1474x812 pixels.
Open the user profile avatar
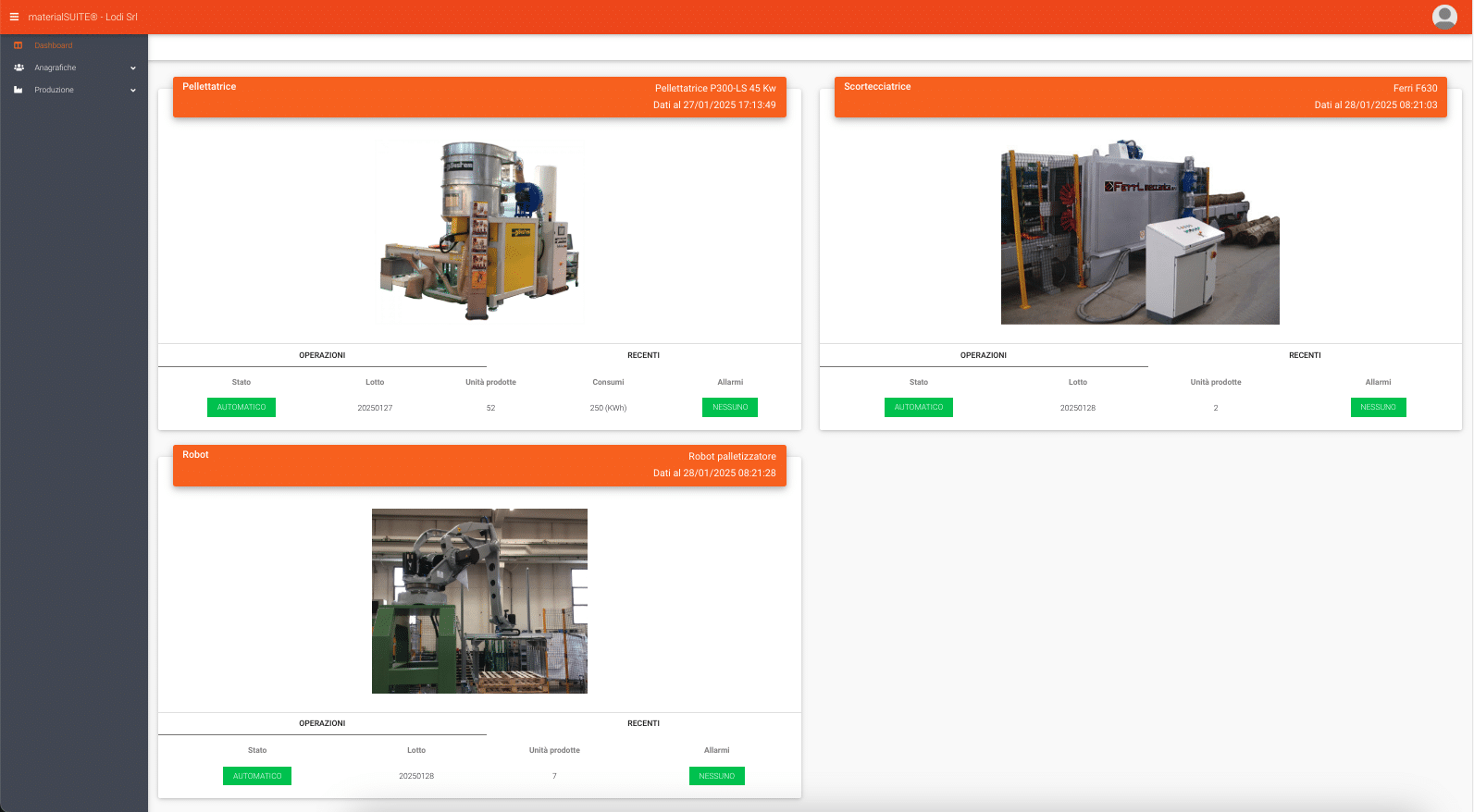1443,17
